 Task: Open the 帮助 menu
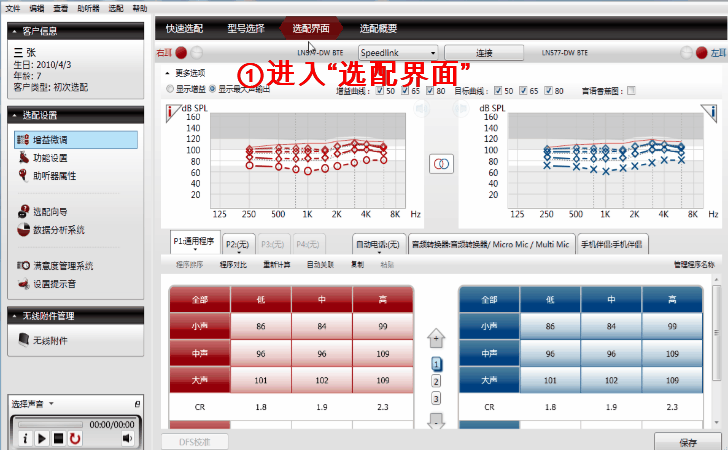[139, 8]
